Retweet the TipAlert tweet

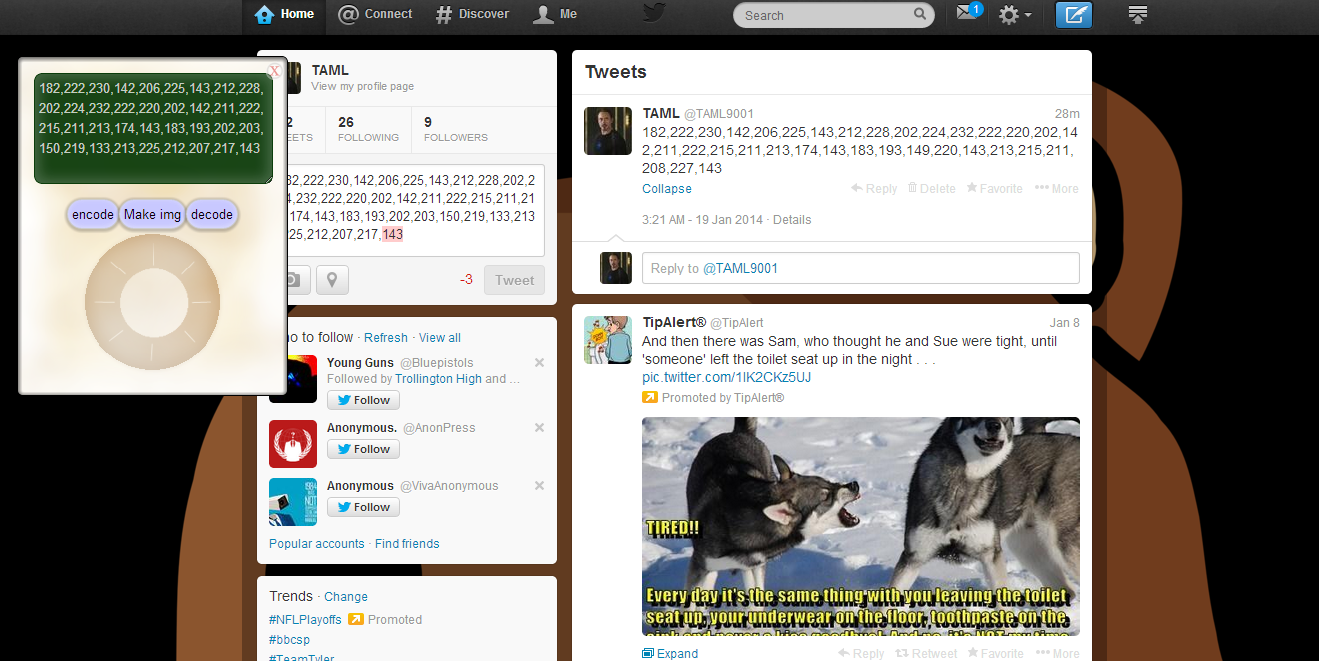[x=926, y=653]
